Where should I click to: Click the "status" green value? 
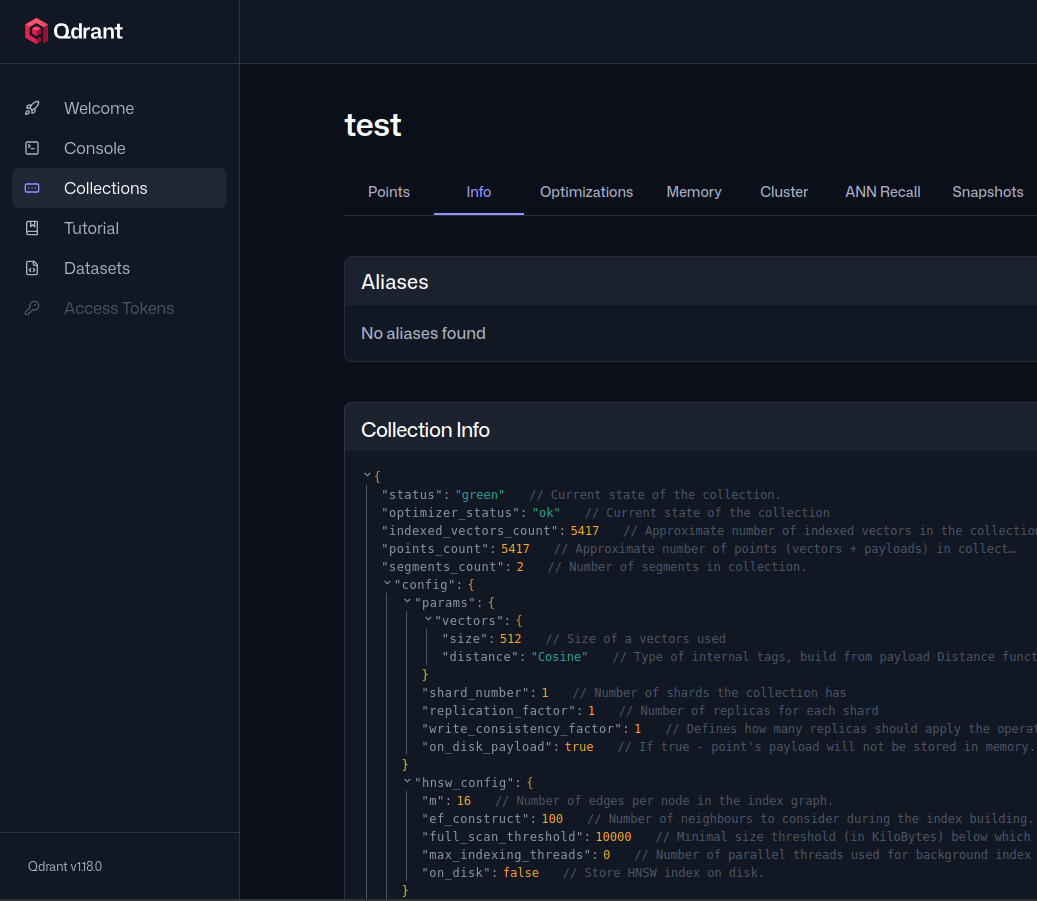pyautogui.click(x=479, y=495)
